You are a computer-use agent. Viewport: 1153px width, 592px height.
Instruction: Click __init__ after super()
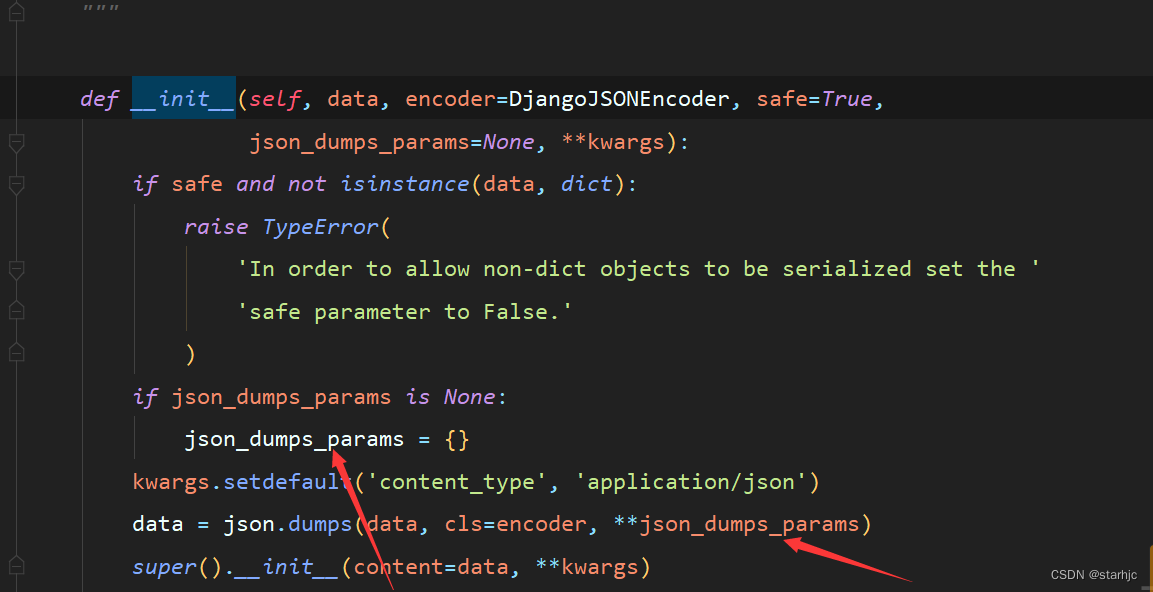coord(288,568)
